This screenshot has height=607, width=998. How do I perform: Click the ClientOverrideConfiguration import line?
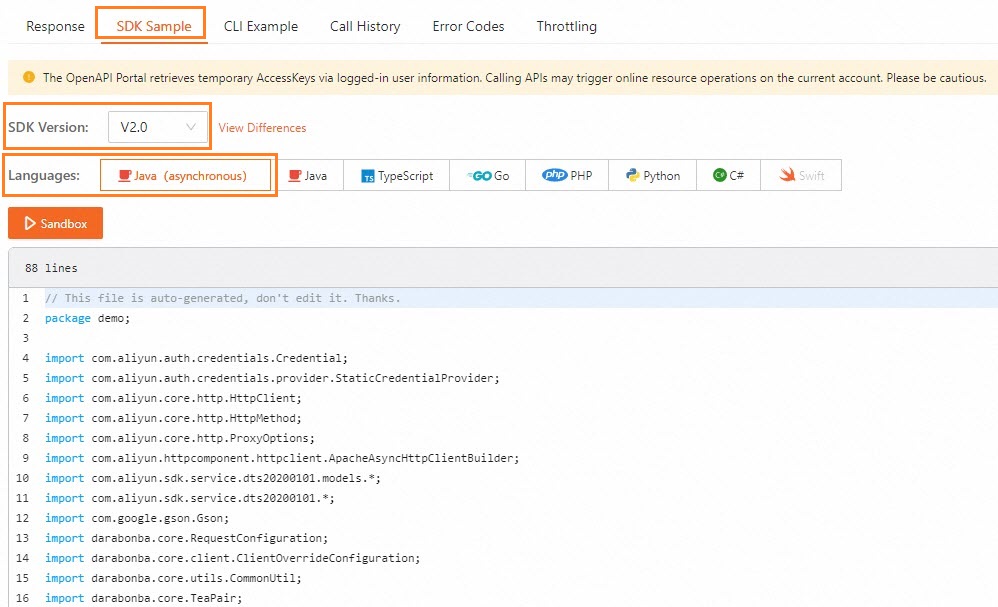click(232, 558)
